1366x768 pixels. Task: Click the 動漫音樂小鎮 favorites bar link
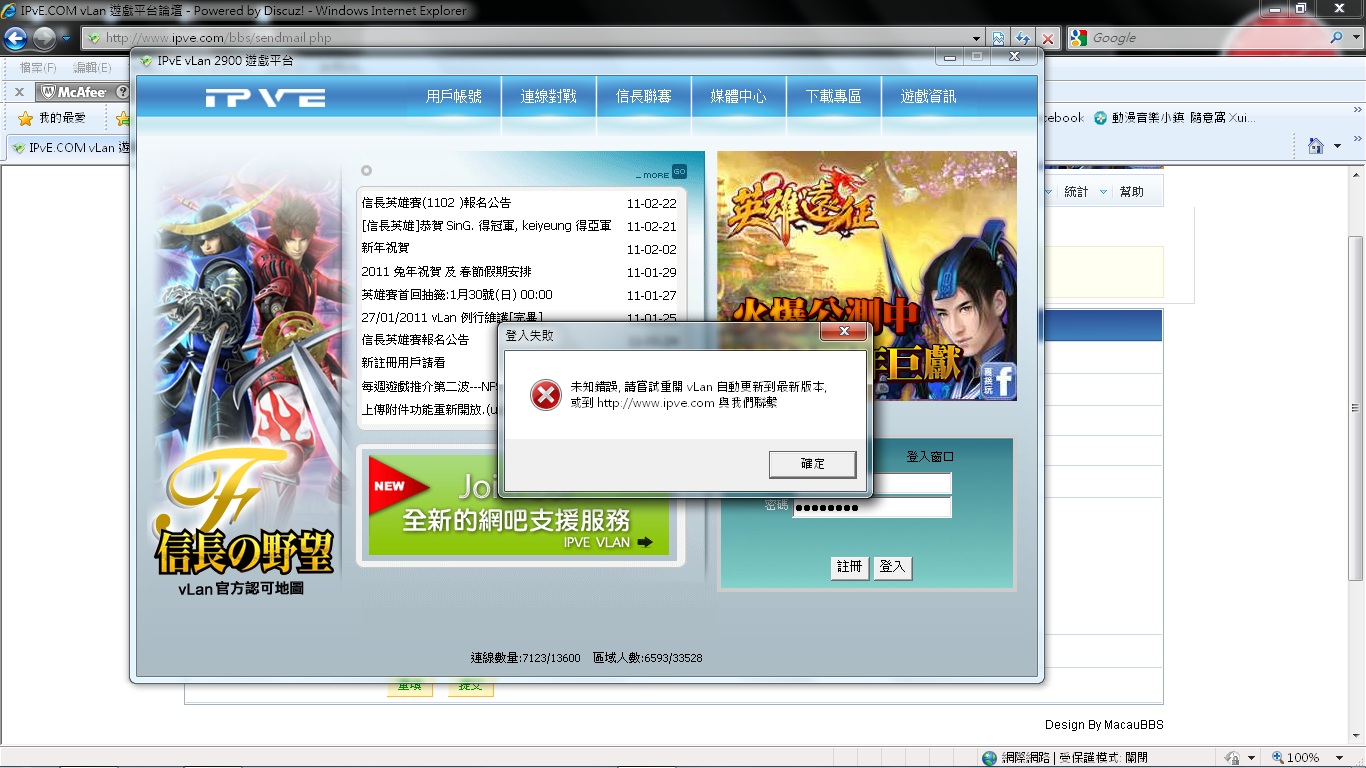1175,117
